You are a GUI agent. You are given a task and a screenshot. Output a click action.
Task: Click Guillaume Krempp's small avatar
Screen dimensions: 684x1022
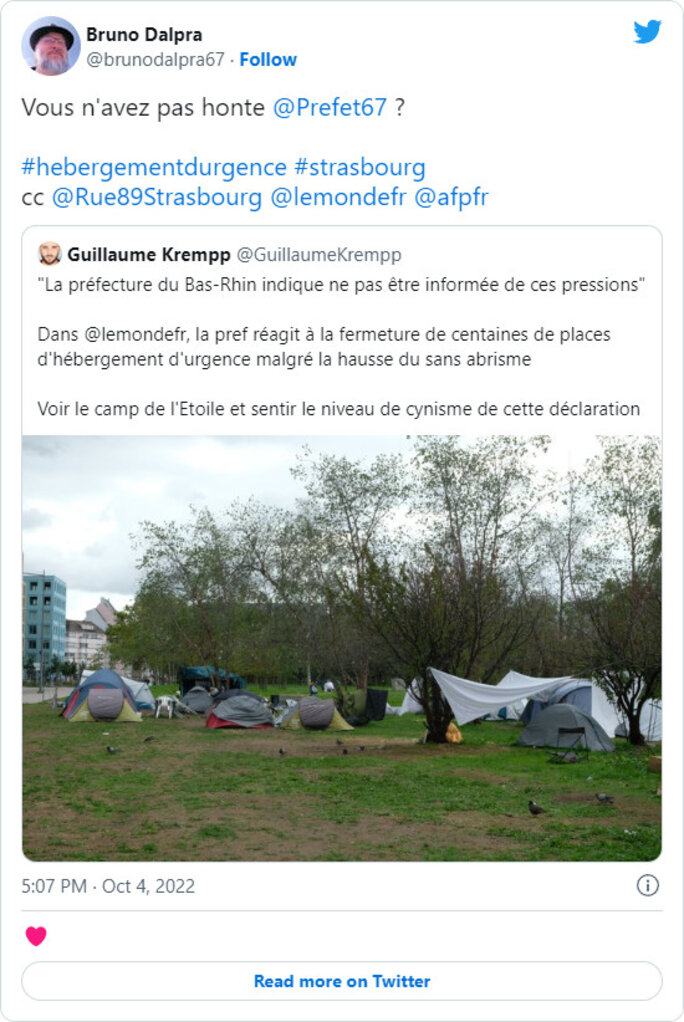pos(50,254)
